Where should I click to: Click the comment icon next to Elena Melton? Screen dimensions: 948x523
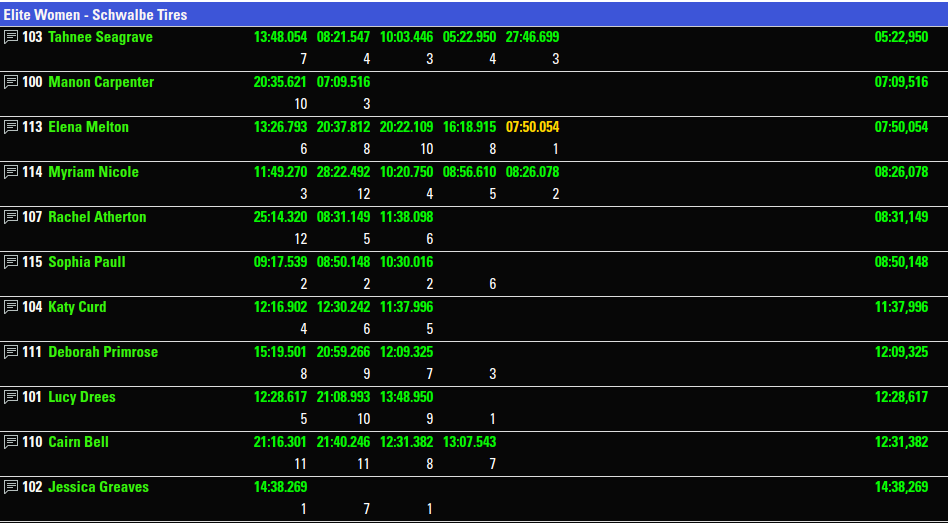pyautogui.click(x=11, y=127)
